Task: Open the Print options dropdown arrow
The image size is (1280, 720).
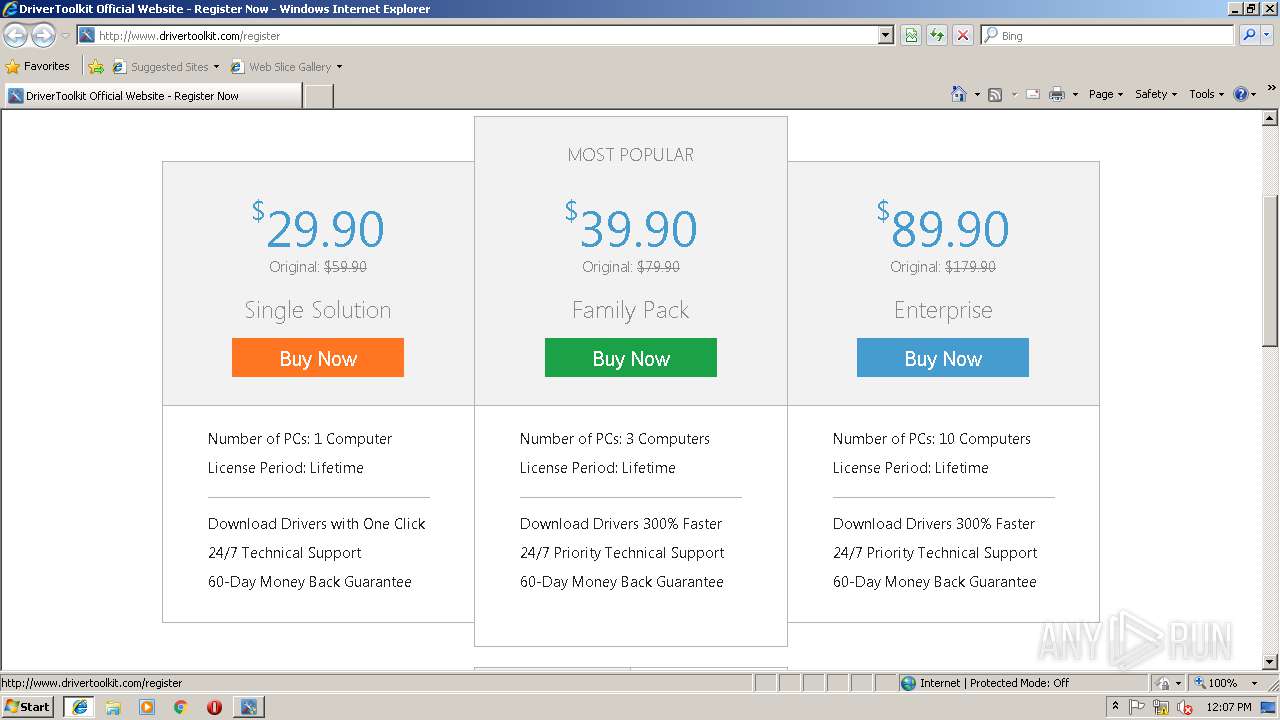Action: (x=1075, y=94)
